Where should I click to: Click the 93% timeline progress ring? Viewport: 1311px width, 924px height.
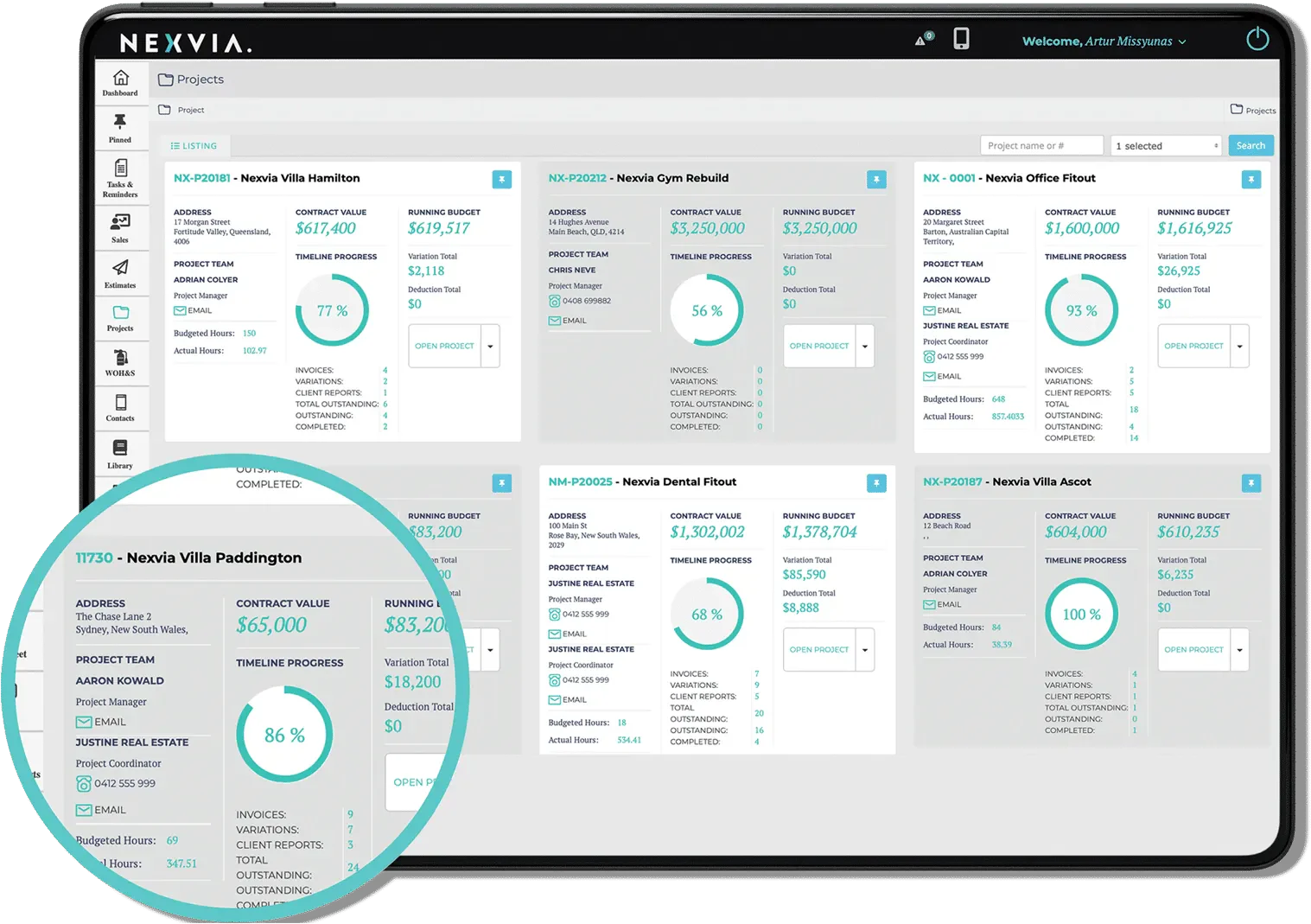point(1082,310)
